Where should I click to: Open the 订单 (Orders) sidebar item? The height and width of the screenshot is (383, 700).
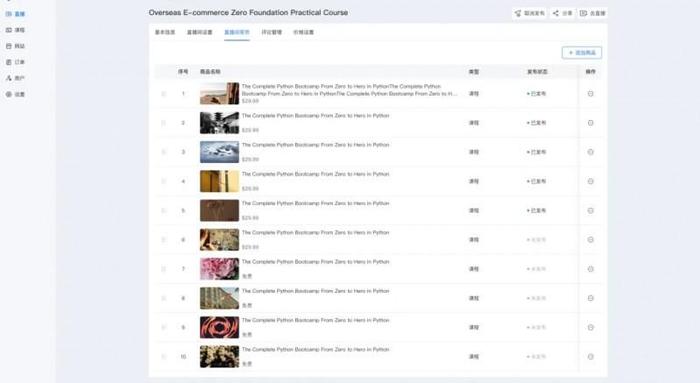coord(15,62)
